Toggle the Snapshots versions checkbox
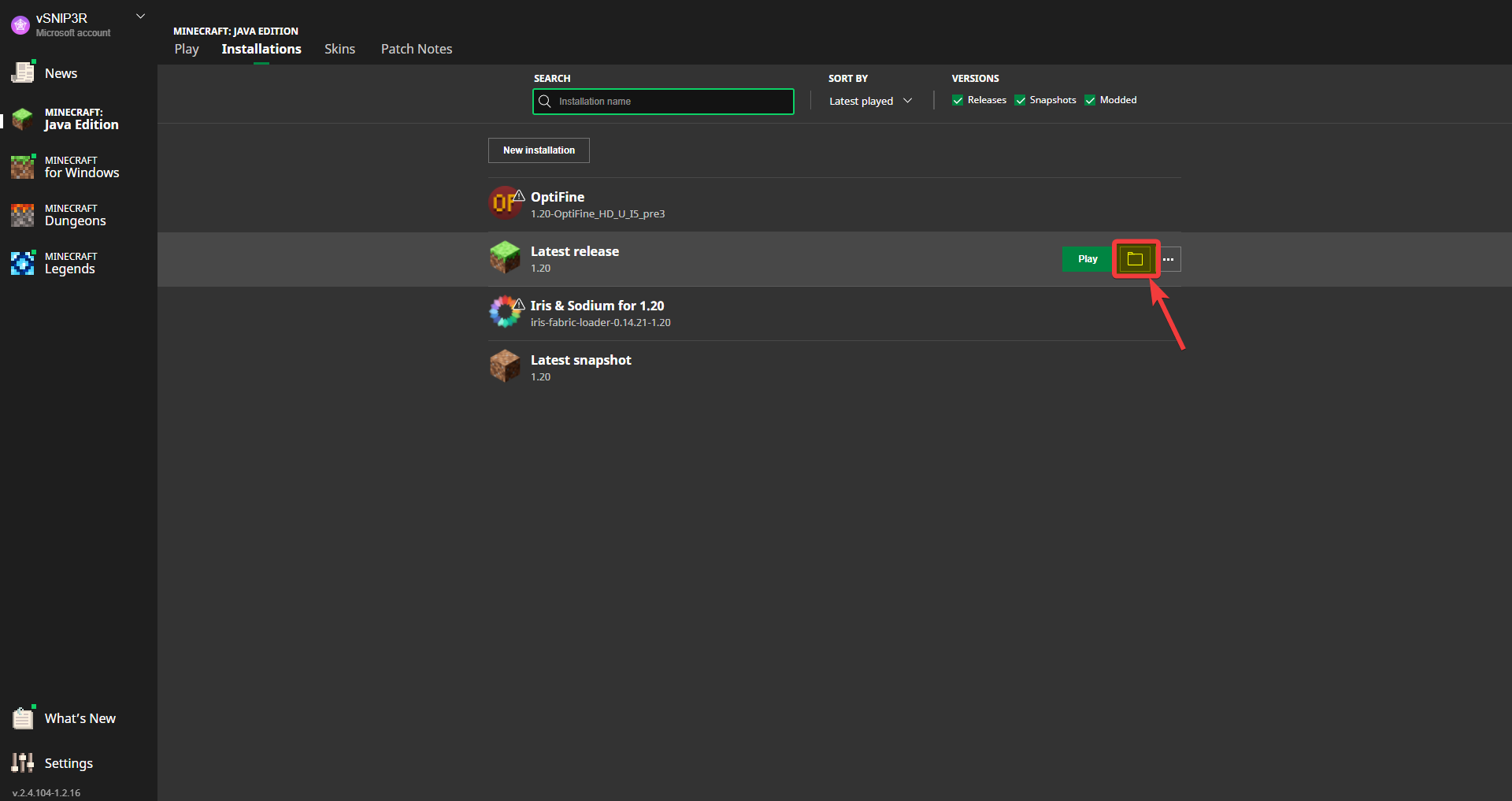Image resolution: width=1512 pixels, height=801 pixels. click(1020, 100)
